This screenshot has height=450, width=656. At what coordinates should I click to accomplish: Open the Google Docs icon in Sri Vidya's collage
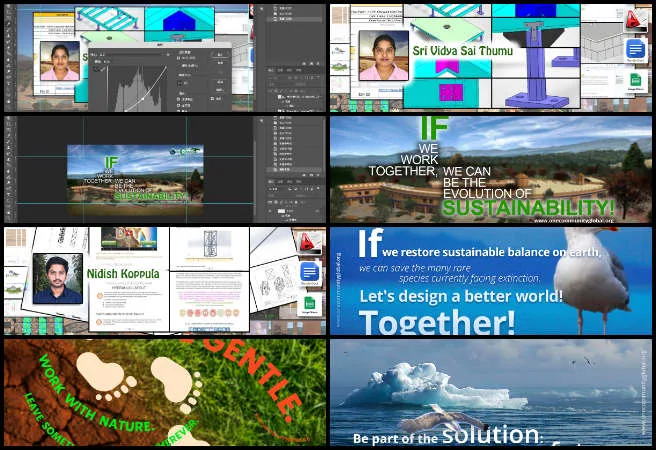click(636, 50)
